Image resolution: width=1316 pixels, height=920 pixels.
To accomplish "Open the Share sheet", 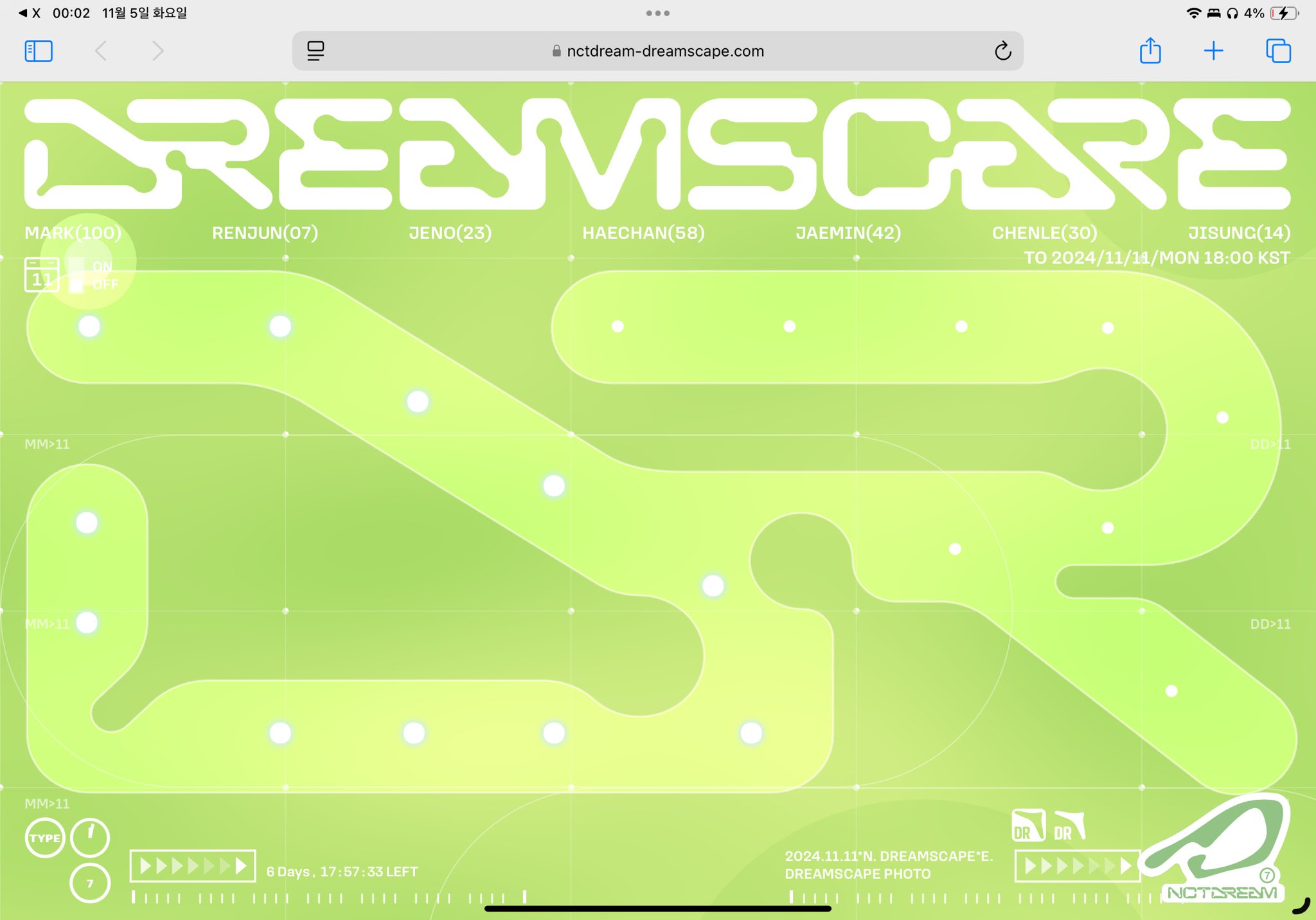I will (1150, 50).
